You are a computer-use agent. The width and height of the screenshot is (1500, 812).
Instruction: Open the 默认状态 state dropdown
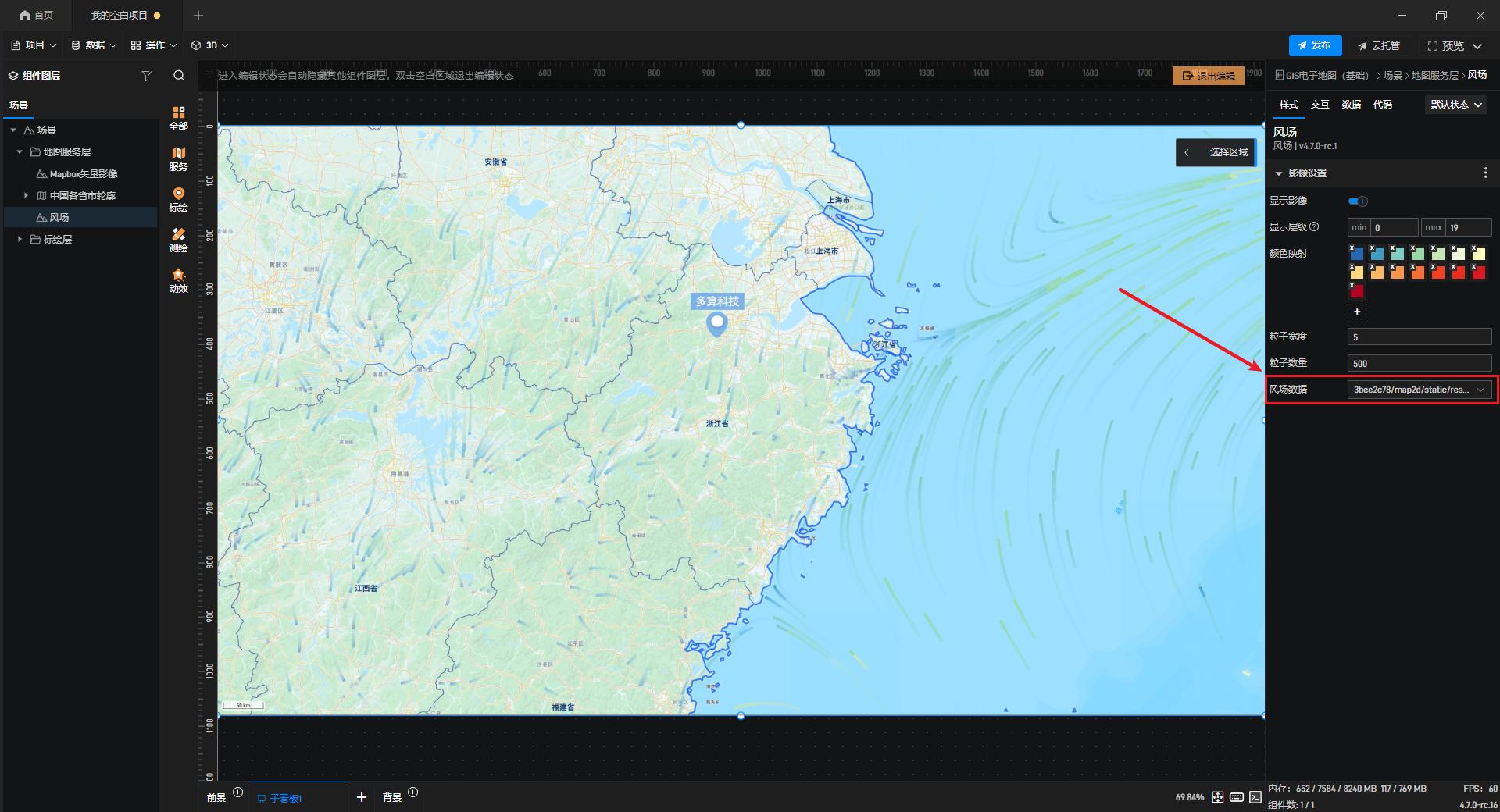(x=1455, y=105)
